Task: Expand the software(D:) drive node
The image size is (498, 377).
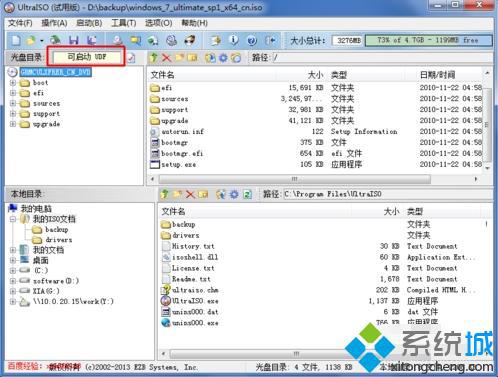Action: (13, 281)
